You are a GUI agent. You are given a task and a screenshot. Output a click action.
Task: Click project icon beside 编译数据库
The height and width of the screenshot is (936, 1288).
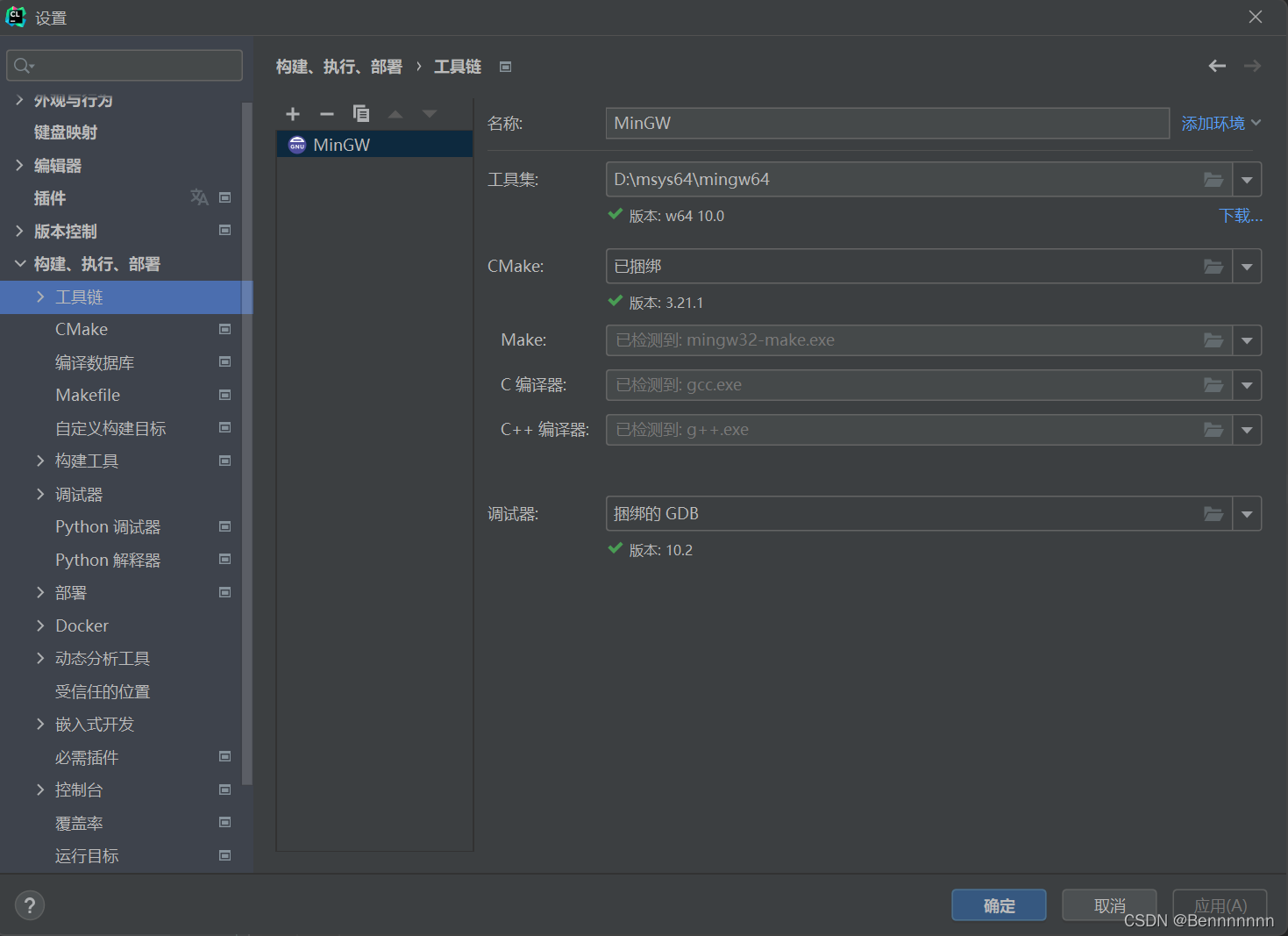224,362
